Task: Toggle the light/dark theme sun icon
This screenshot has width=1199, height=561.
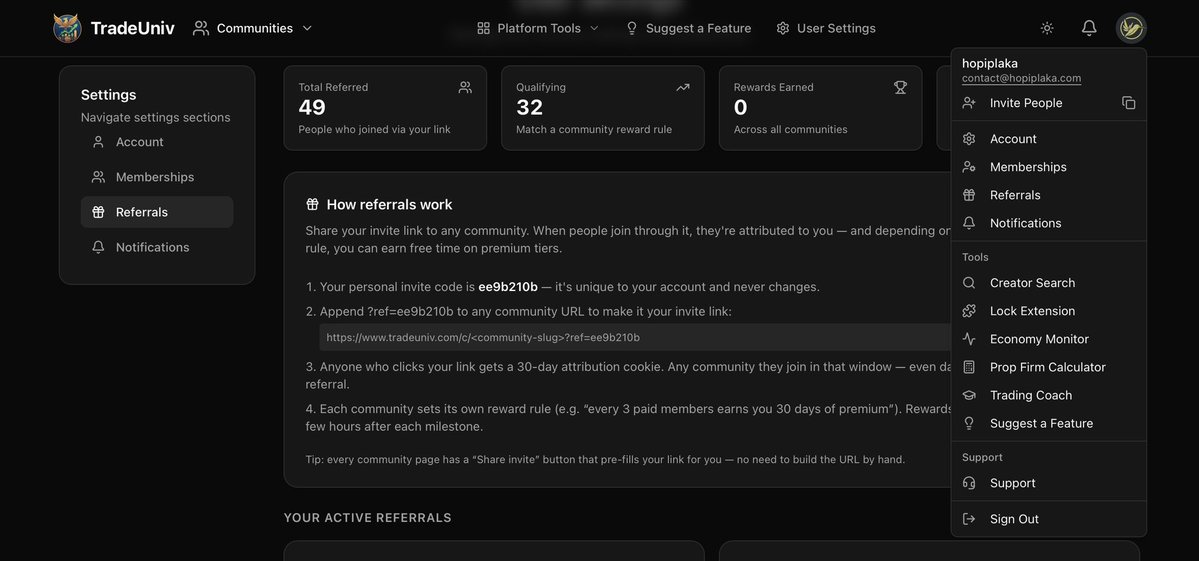Action: tap(1047, 28)
